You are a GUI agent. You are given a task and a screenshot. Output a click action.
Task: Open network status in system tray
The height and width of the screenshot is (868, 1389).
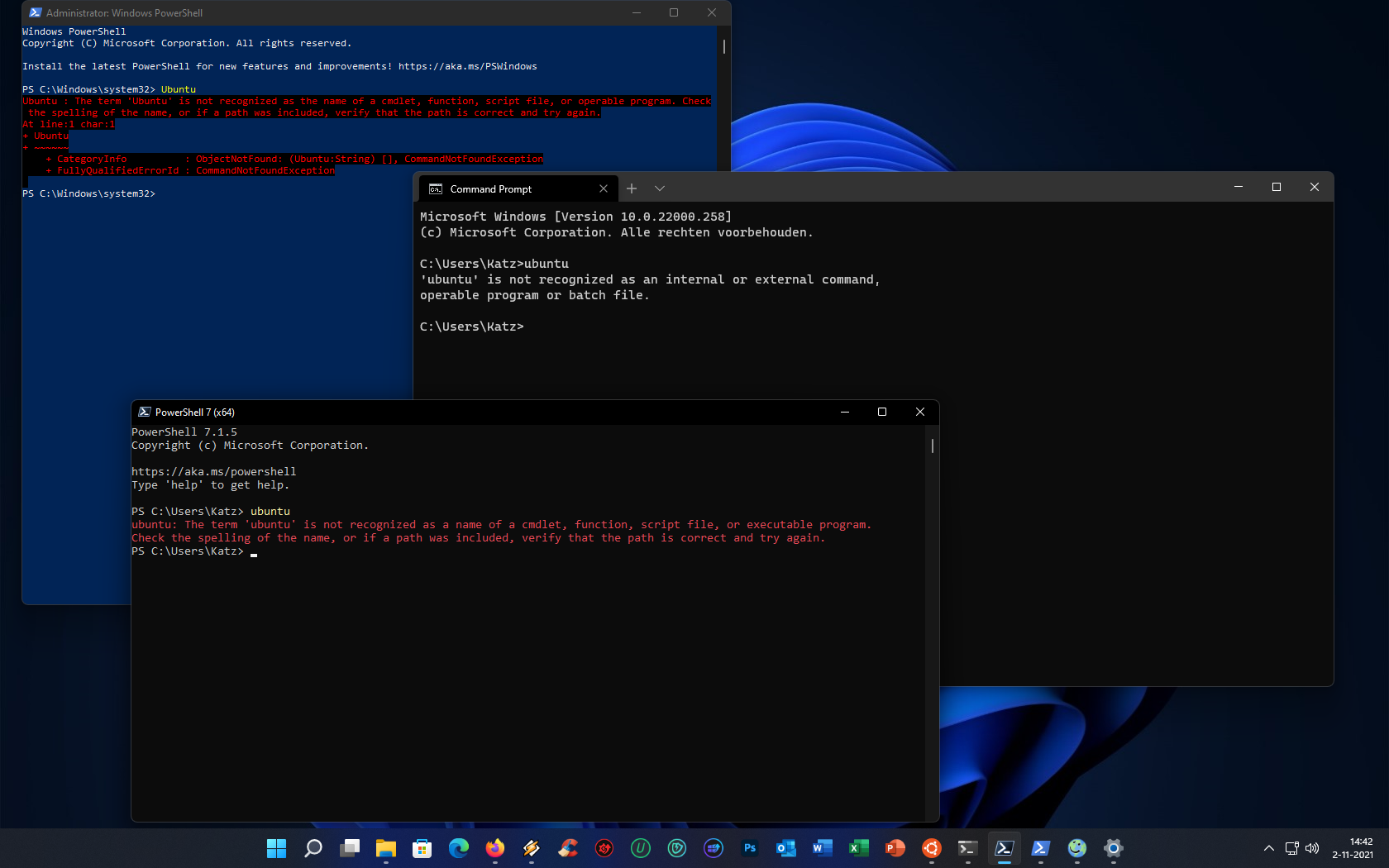pyautogui.click(x=1292, y=848)
